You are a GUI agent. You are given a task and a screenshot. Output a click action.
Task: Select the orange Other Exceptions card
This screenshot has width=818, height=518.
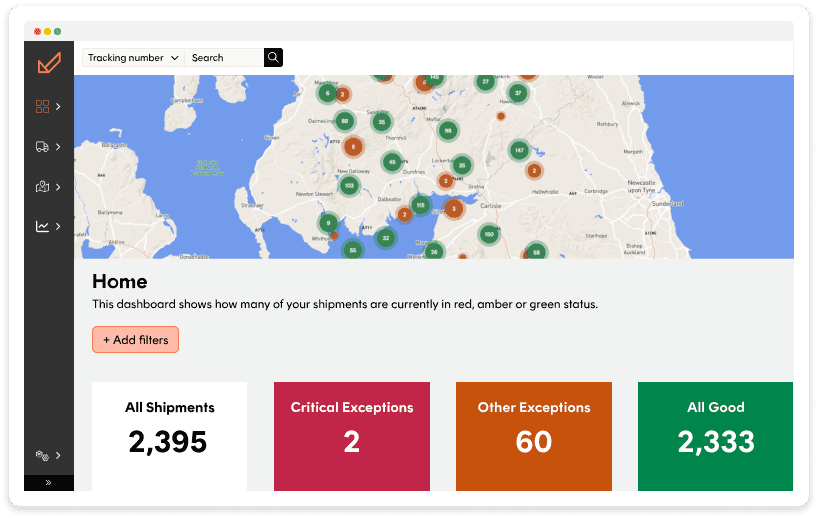pyautogui.click(x=534, y=436)
